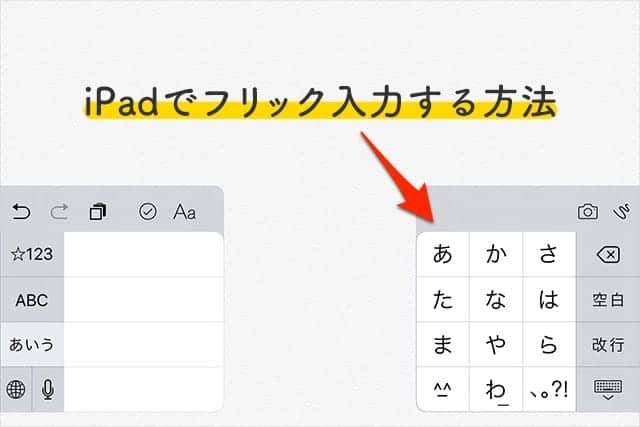The width and height of the screenshot is (640, 427).
Task: Tap the か key
Action: pos(496,254)
